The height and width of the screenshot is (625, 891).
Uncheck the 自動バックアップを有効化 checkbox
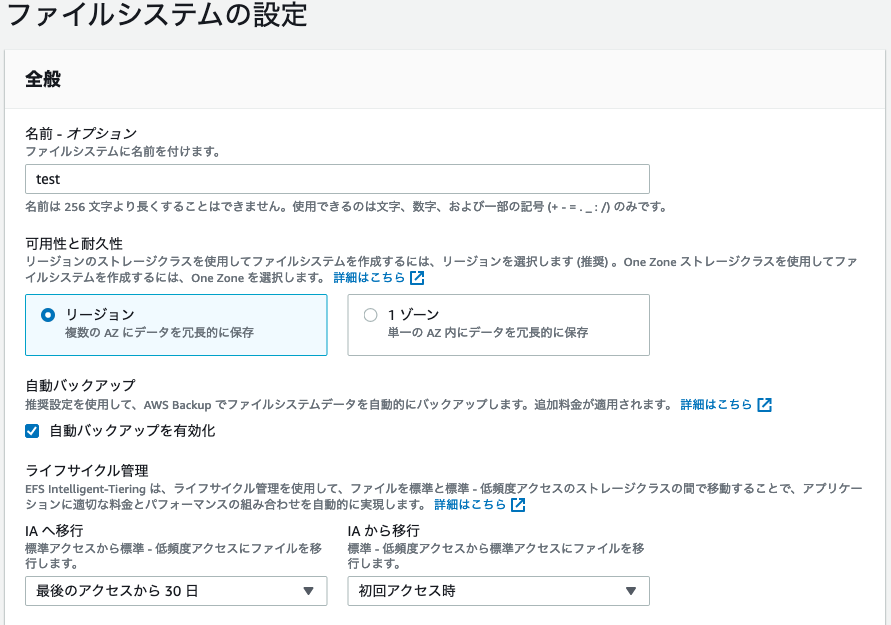tap(32, 431)
